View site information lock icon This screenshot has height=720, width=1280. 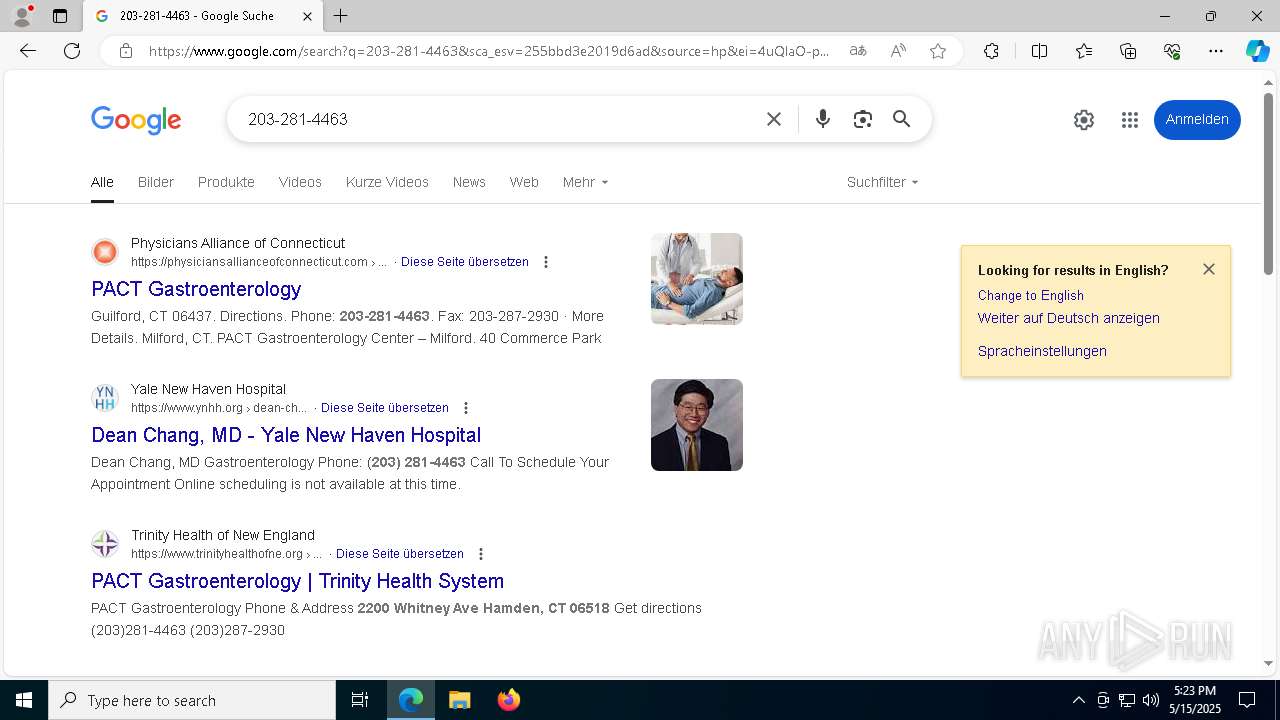tap(126, 51)
